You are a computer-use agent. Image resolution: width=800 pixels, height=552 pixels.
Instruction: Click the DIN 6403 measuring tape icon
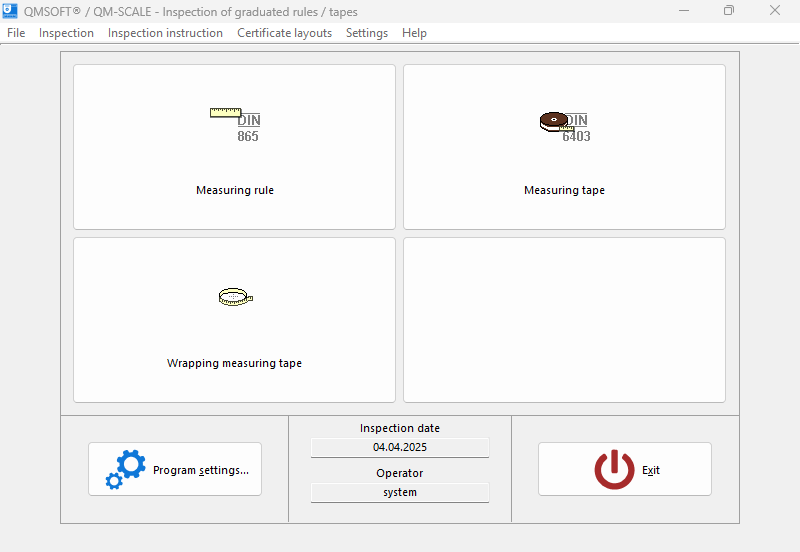point(565,127)
